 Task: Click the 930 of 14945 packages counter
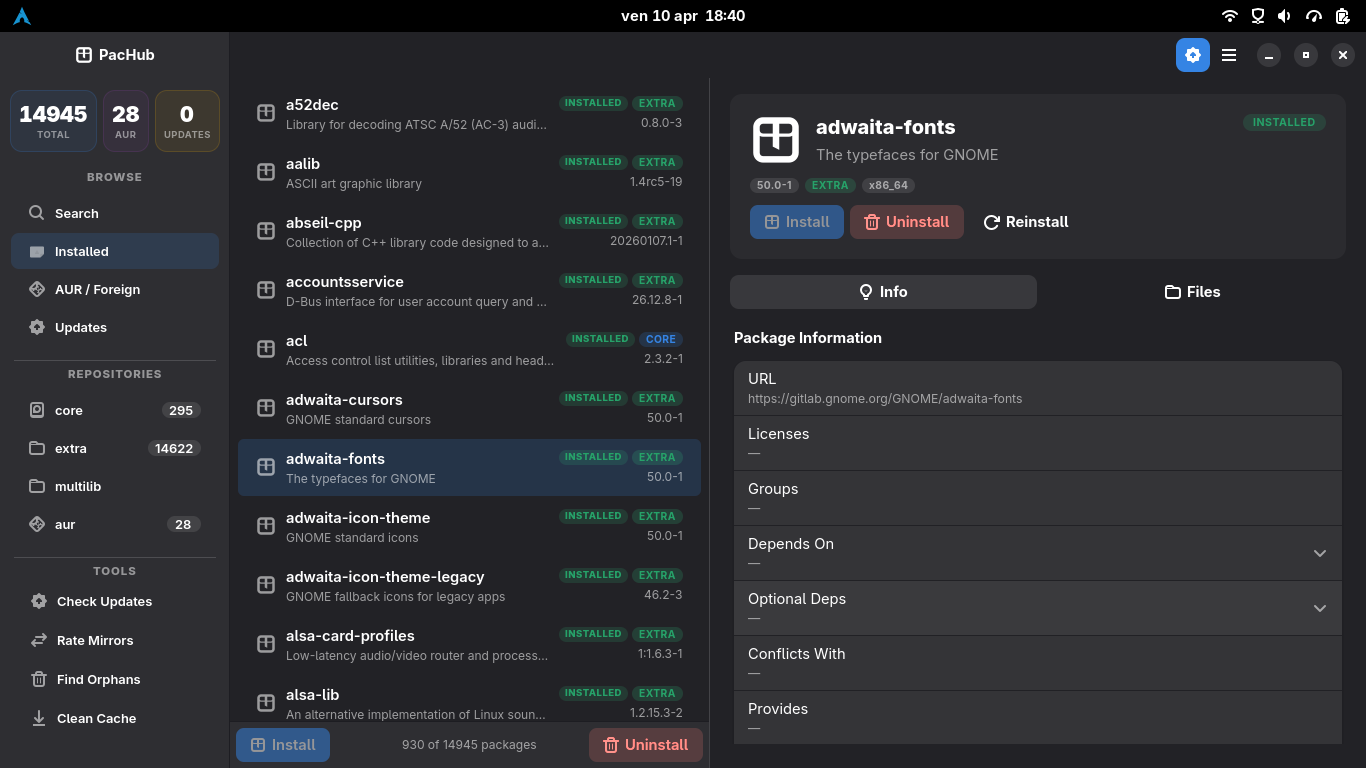469,745
